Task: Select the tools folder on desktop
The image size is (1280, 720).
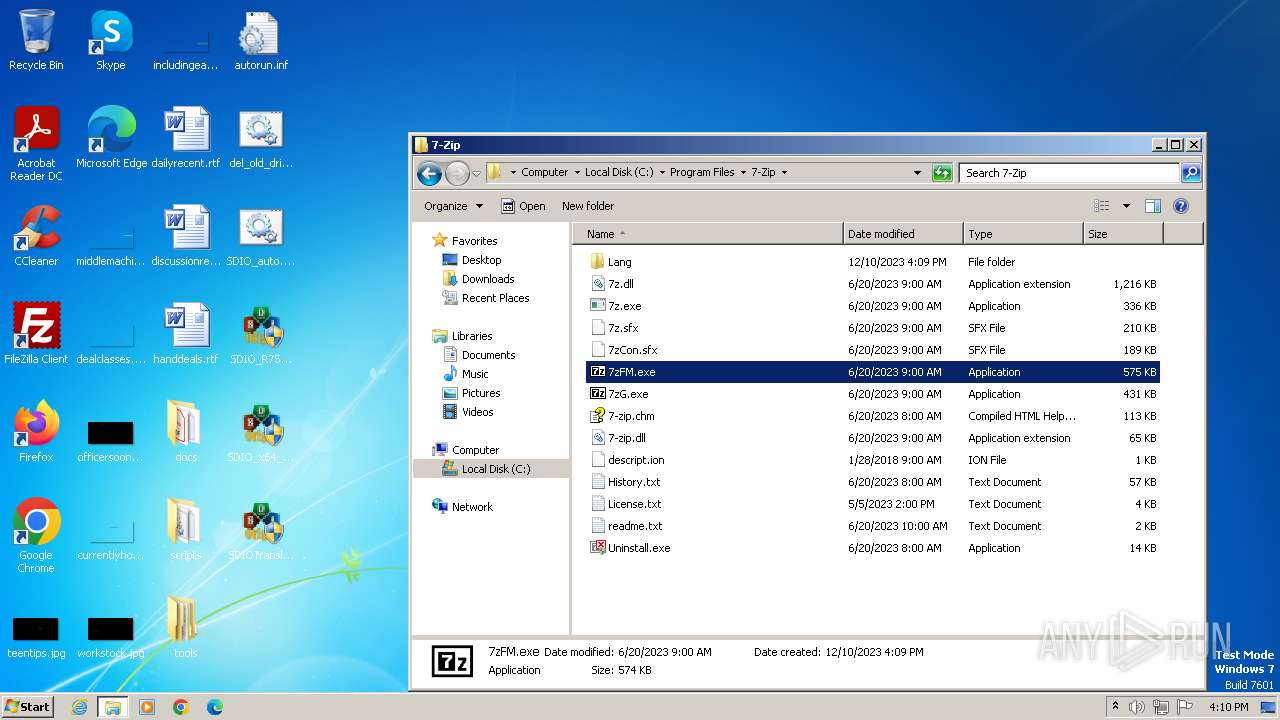Action: tap(186, 627)
